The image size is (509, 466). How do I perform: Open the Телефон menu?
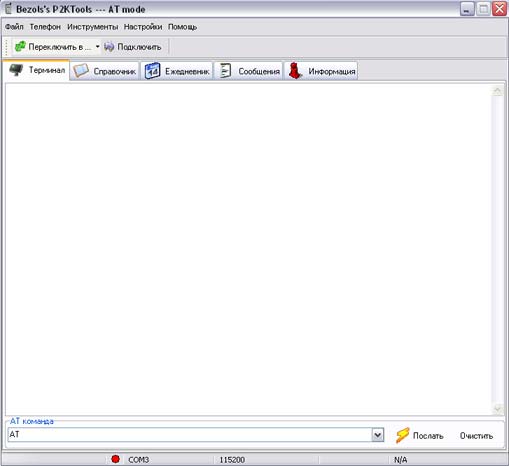45,27
